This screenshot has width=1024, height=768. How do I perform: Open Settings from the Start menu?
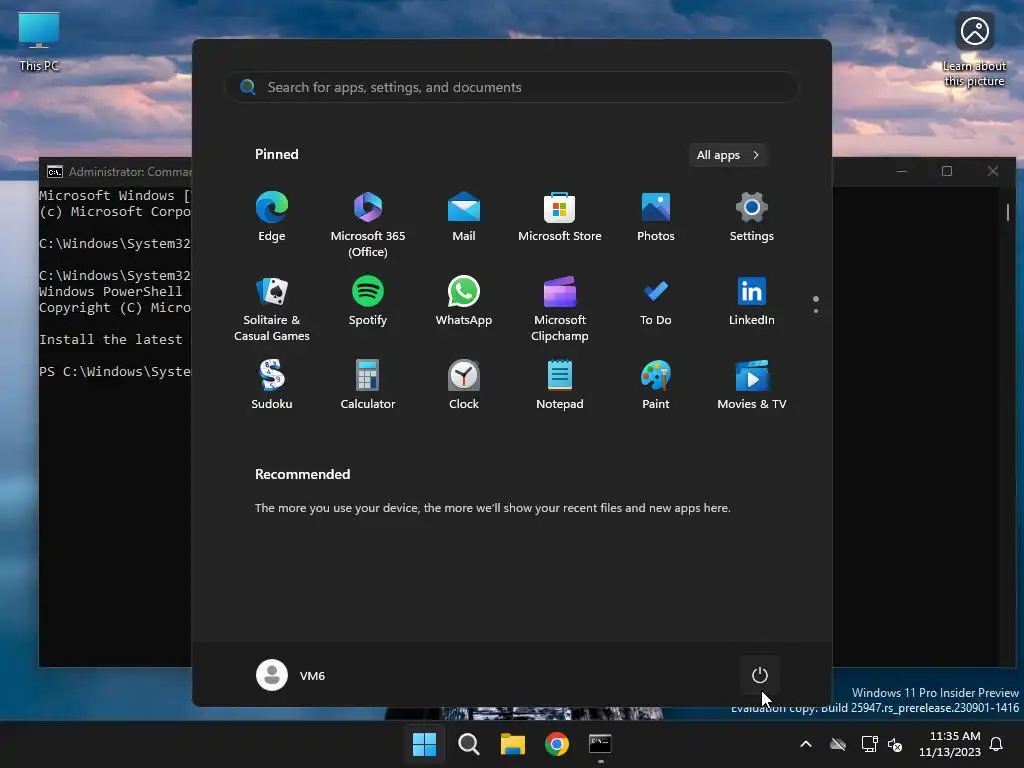[x=752, y=217]
